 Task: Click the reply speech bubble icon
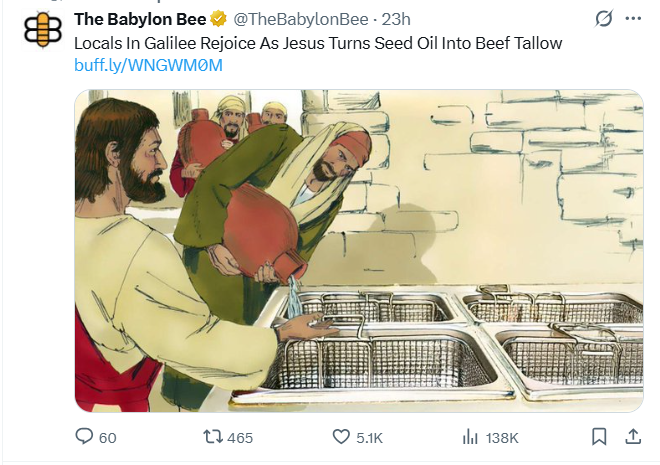click(84, 437)
